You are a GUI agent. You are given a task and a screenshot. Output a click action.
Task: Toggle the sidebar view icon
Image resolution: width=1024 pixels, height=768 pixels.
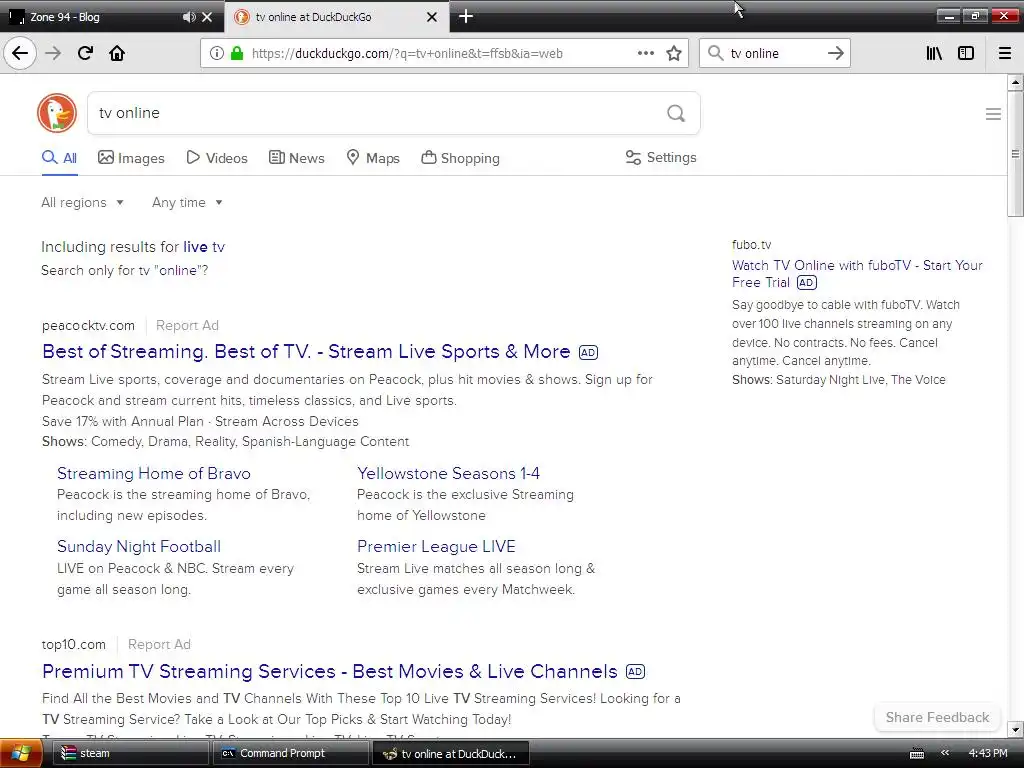[966, 53]
